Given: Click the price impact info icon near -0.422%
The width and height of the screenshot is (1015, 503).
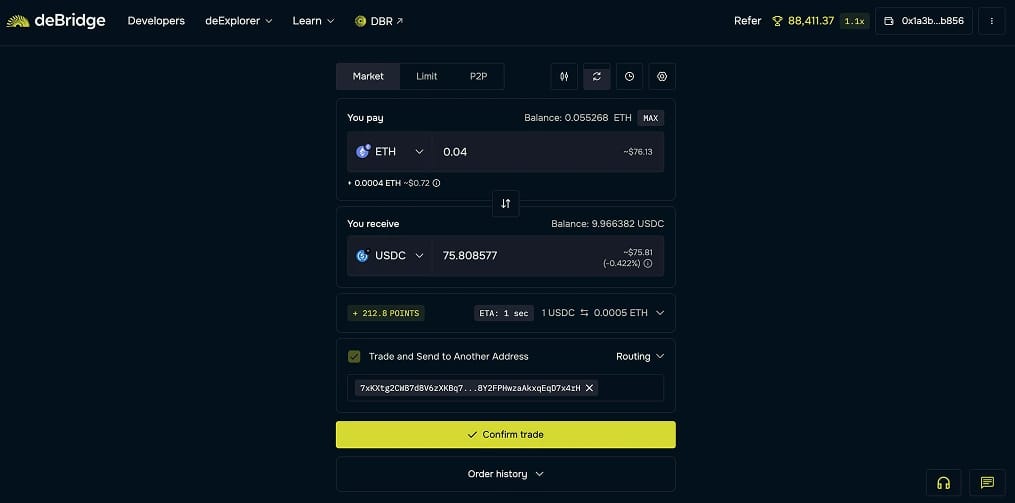Looking at the screenshot, I should 647,263.
